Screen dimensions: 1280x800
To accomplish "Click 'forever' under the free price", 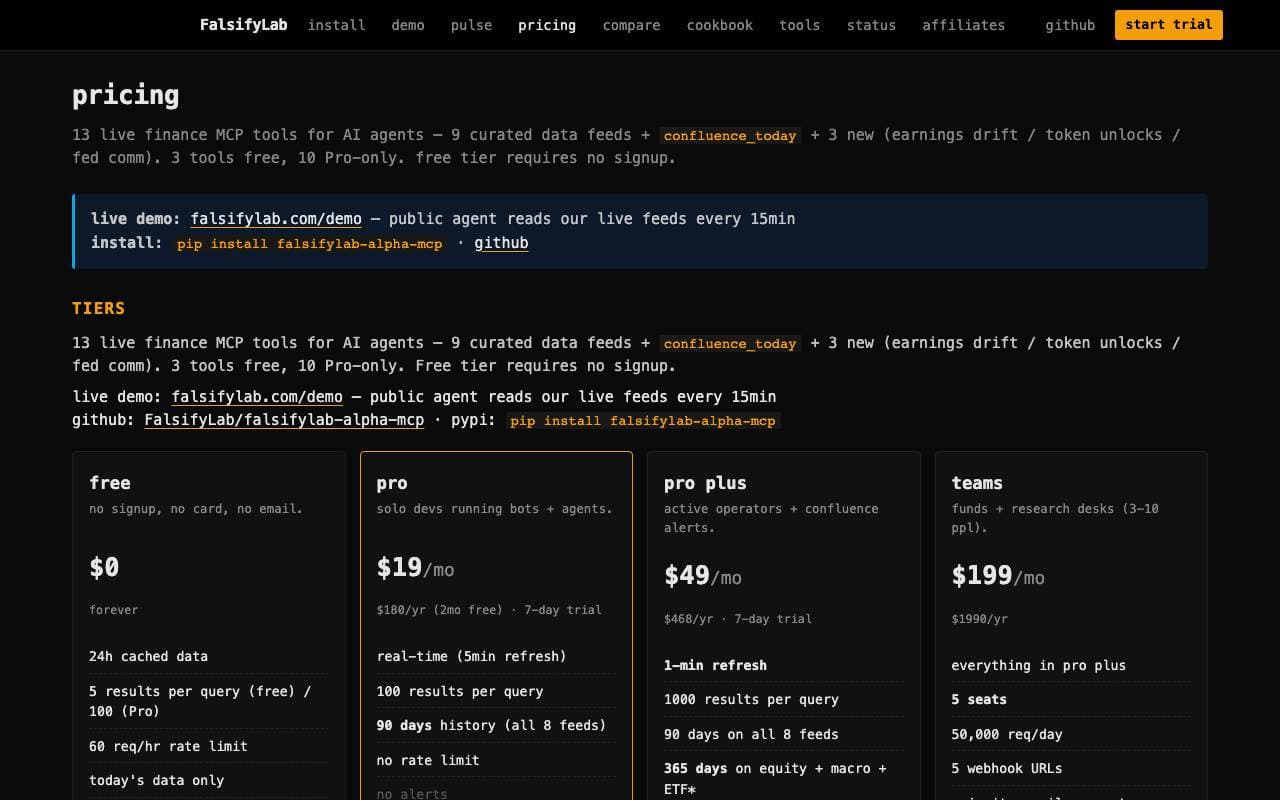I will tap(114, 610).
